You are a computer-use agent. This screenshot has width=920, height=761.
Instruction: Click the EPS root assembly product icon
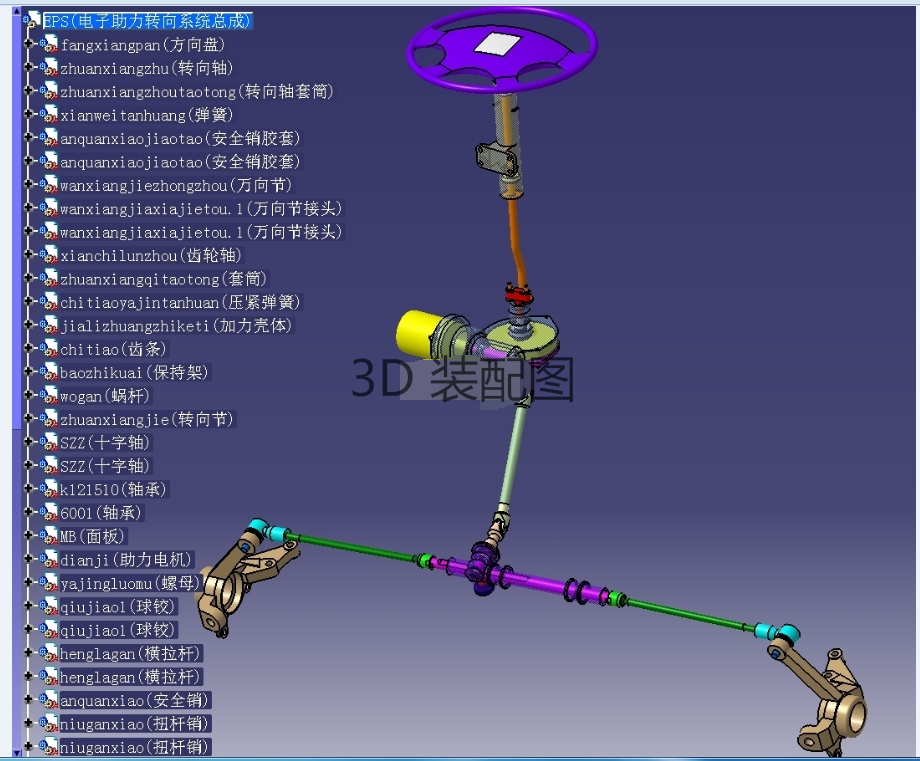(x=32, y=21)
